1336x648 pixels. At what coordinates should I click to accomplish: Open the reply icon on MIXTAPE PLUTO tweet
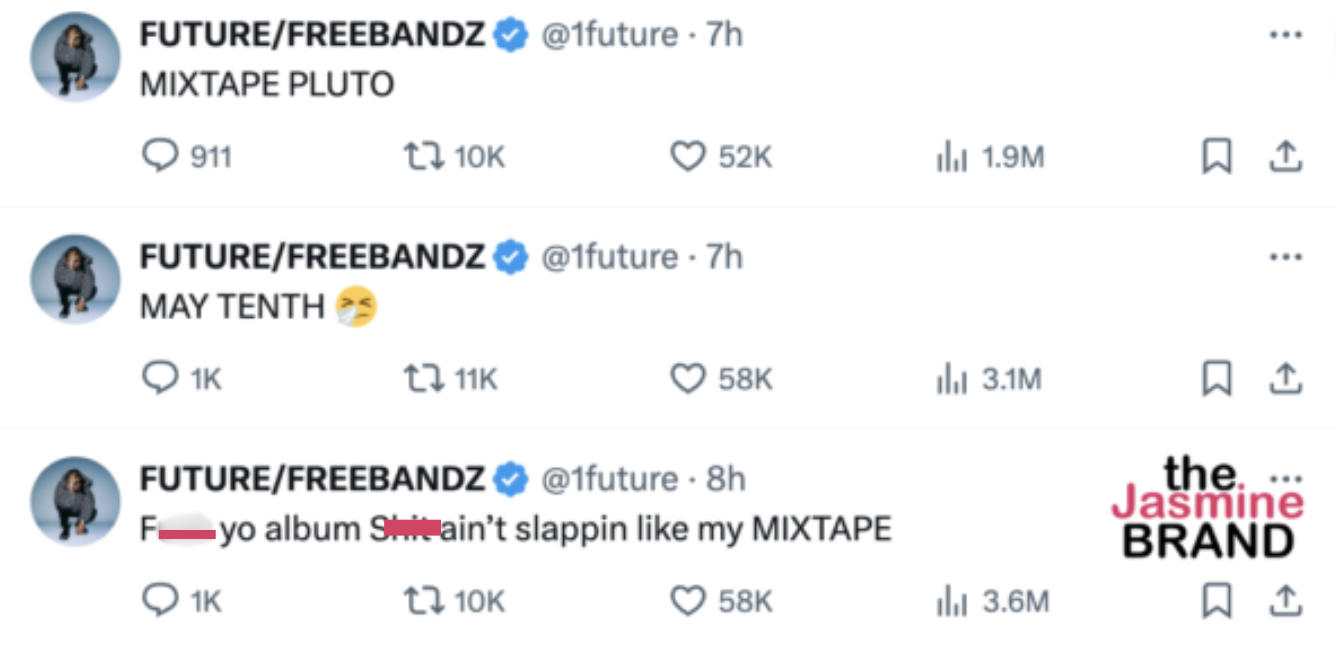(160, 156)
